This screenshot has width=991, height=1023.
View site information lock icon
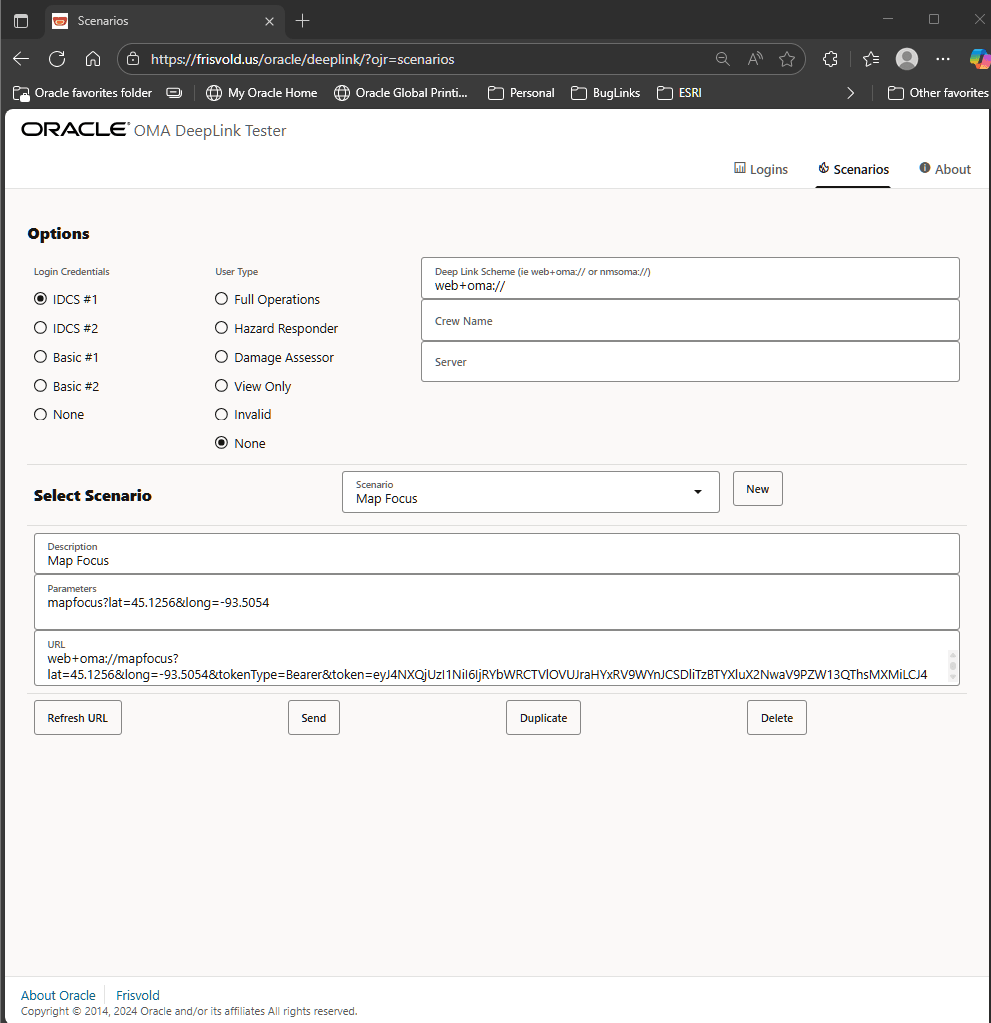click(133, 59)
